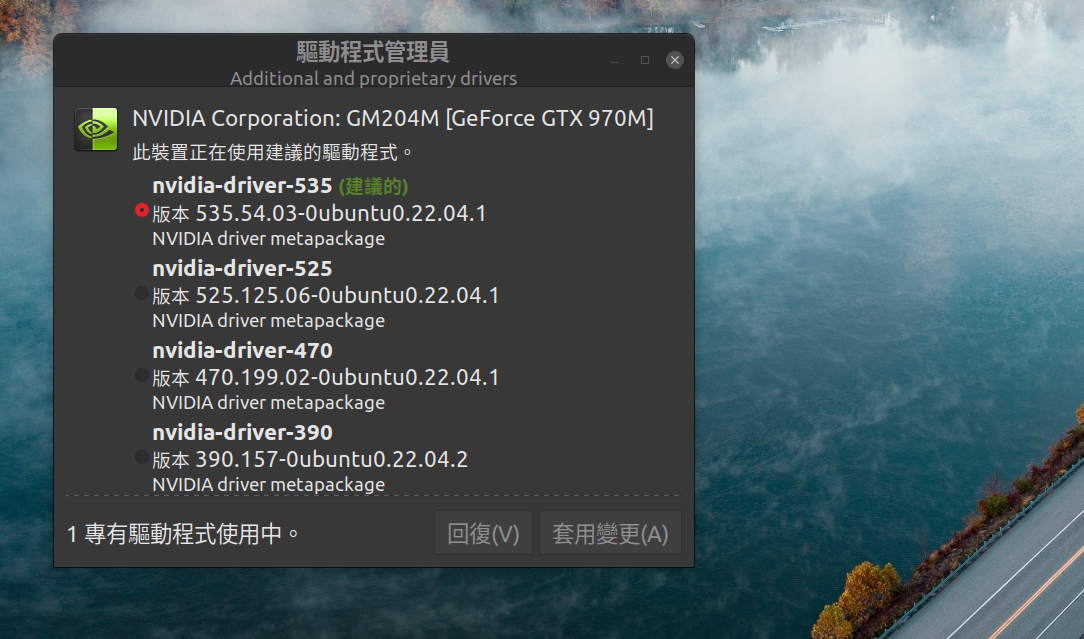
Task: Click the nvidia-driver-390 name label
Action: click(243, 432)
